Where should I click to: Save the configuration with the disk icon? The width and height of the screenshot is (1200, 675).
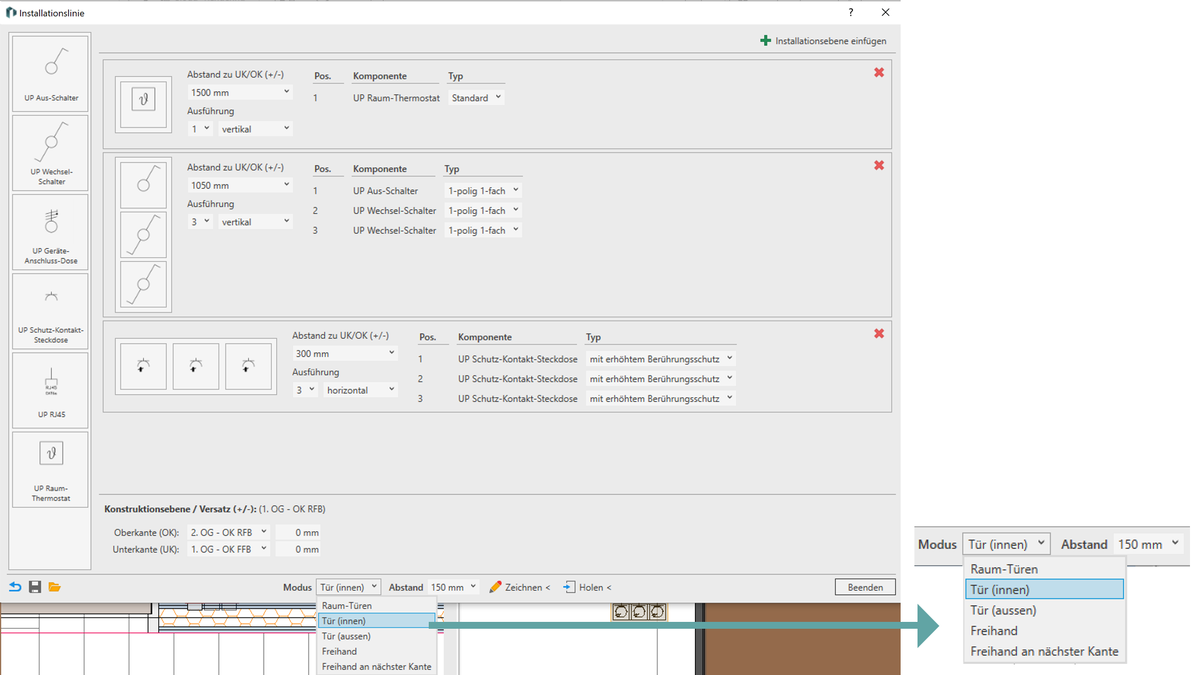point(35,587)
